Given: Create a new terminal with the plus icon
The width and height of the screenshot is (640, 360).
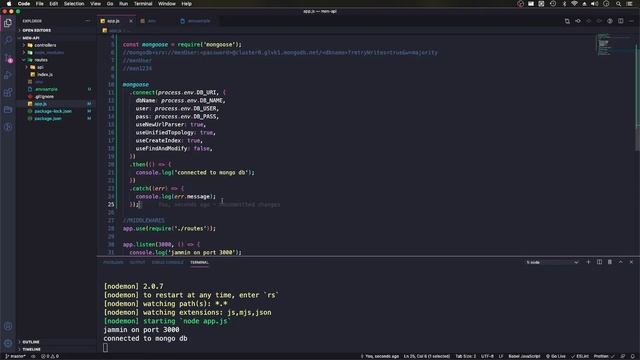Looking at the screenshot, I should pyautogui.click(x=588, y=262).
